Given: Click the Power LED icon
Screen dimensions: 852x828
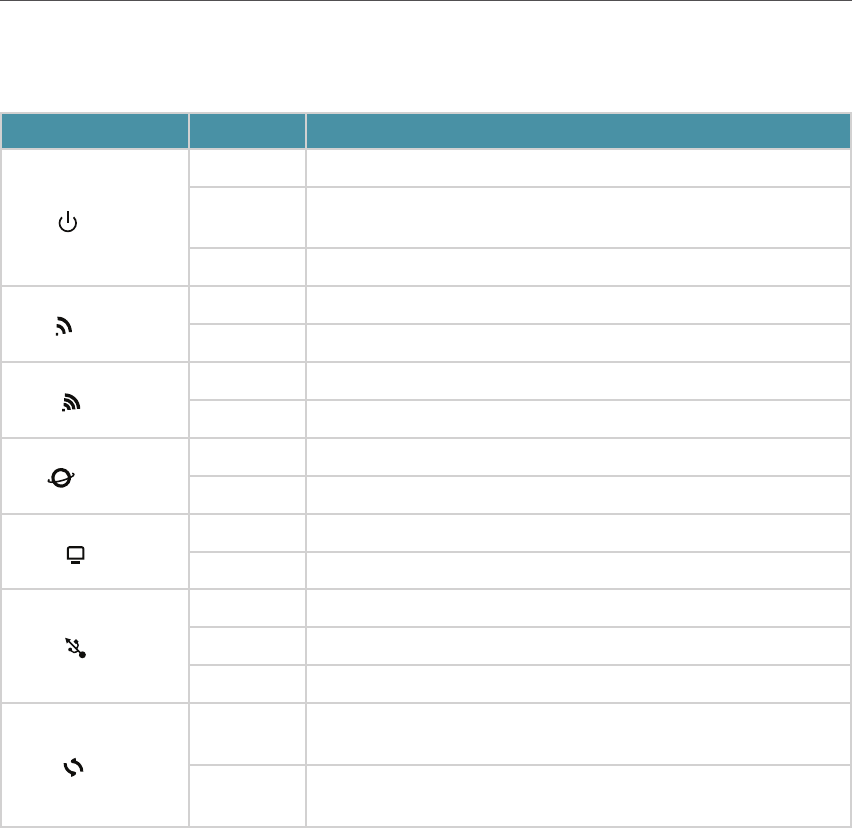Looking at the screenshot, I should coord(67,222).
